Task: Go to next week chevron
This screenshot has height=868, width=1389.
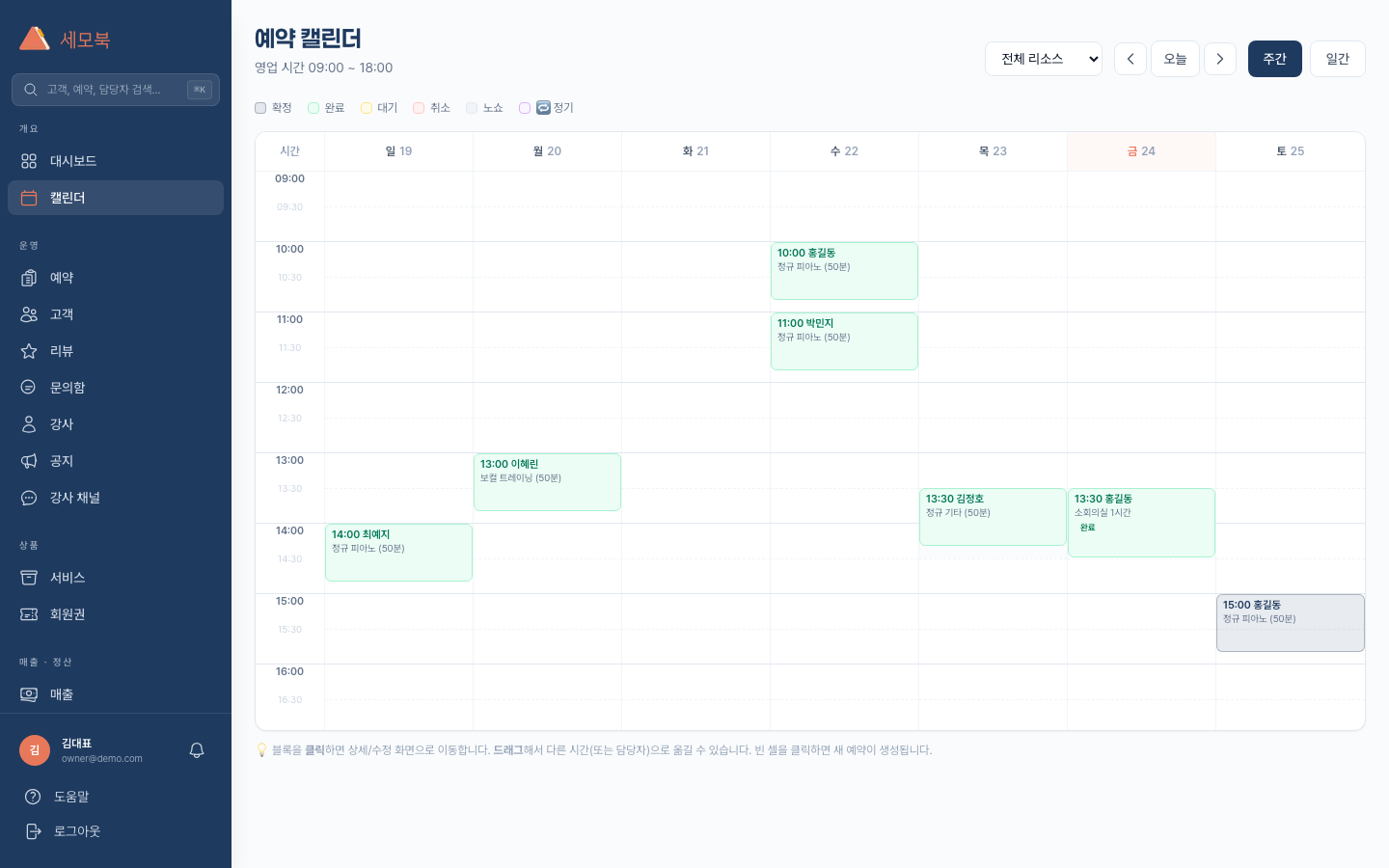Action: click(1220, 59)
